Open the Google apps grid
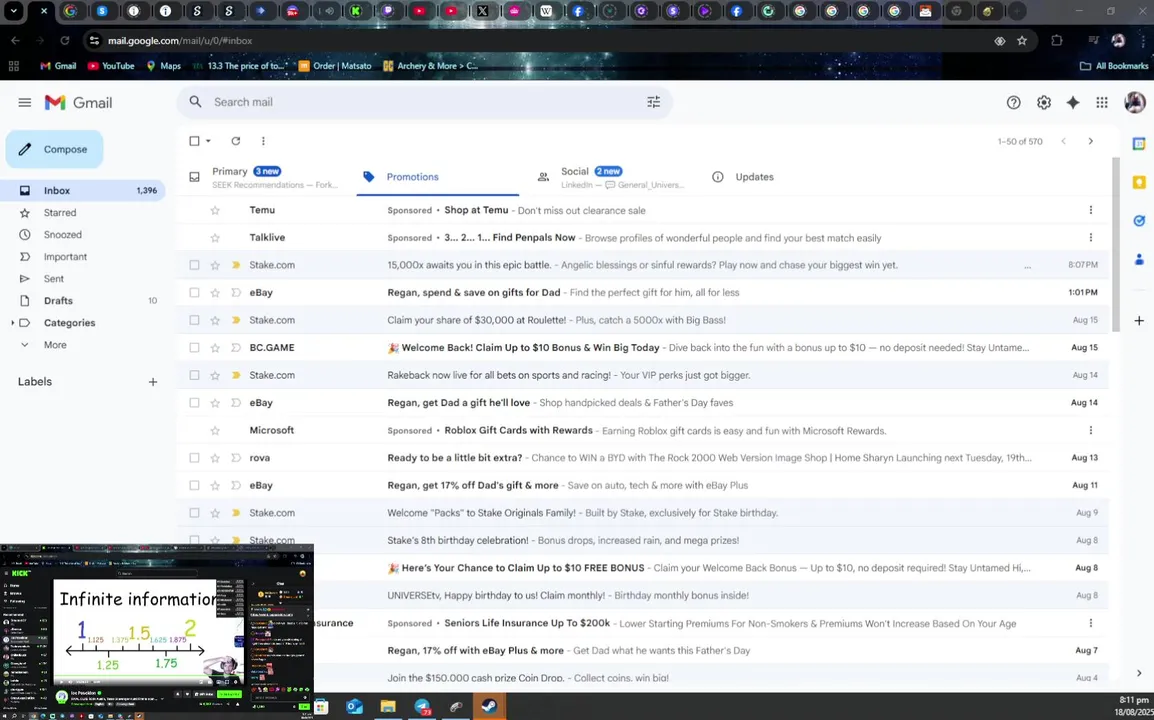The width and height of the screenshot is (1154, 720). point(1102,103)
